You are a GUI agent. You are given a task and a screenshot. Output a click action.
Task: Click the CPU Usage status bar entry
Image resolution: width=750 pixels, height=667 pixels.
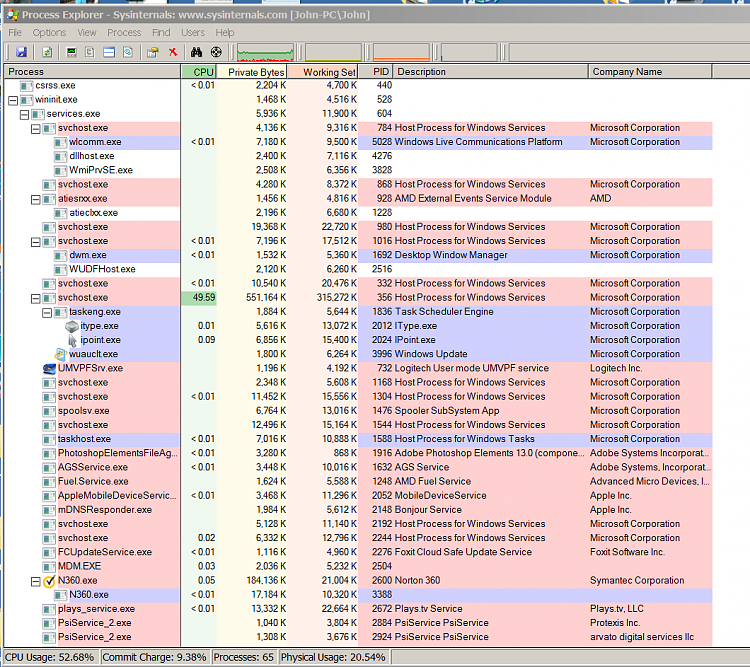(x=50, y=657)
